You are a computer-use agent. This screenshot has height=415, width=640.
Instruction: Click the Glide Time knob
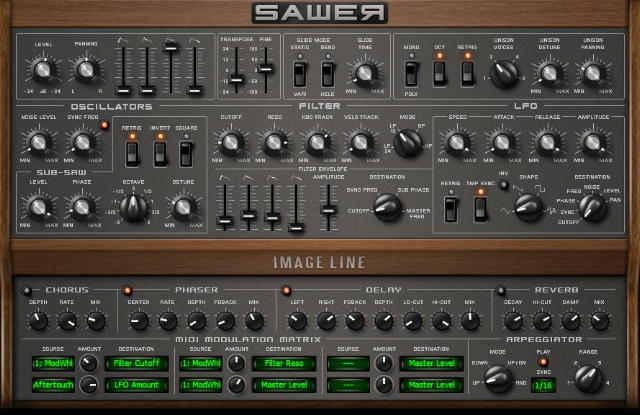pos(364,74)
